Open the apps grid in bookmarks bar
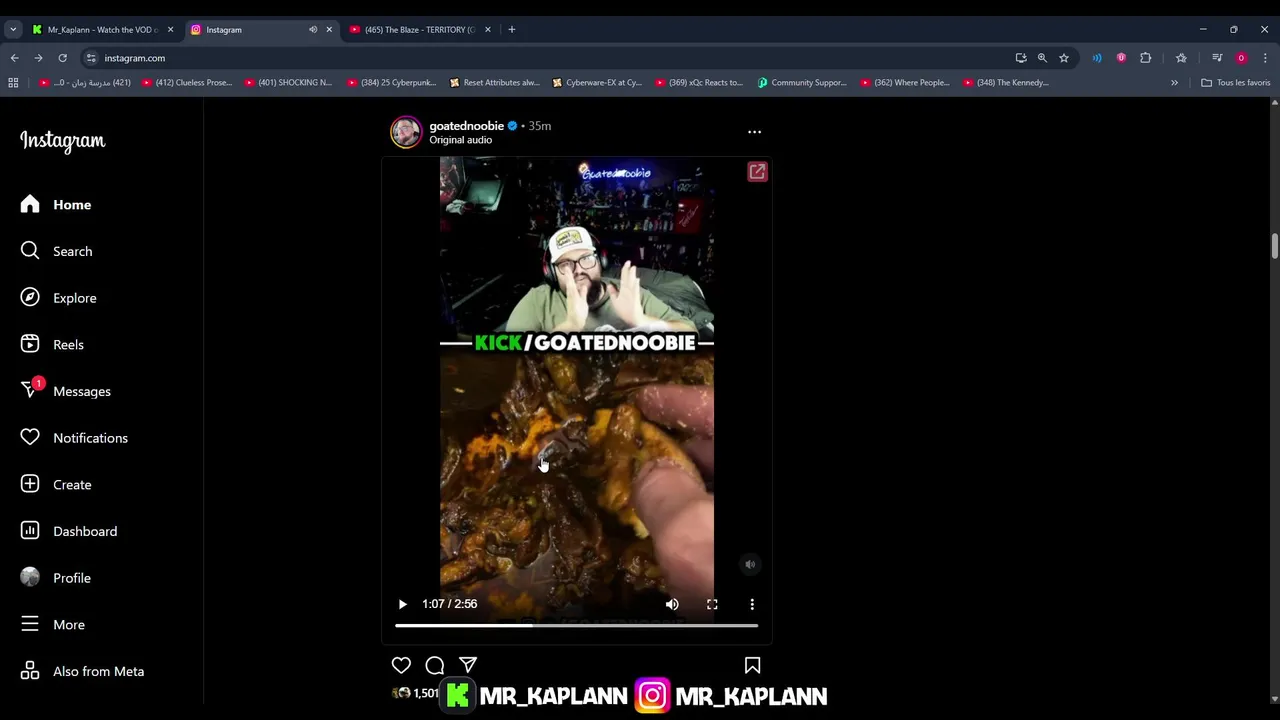This screenshot has height=720, width=1280. [13, 83]
